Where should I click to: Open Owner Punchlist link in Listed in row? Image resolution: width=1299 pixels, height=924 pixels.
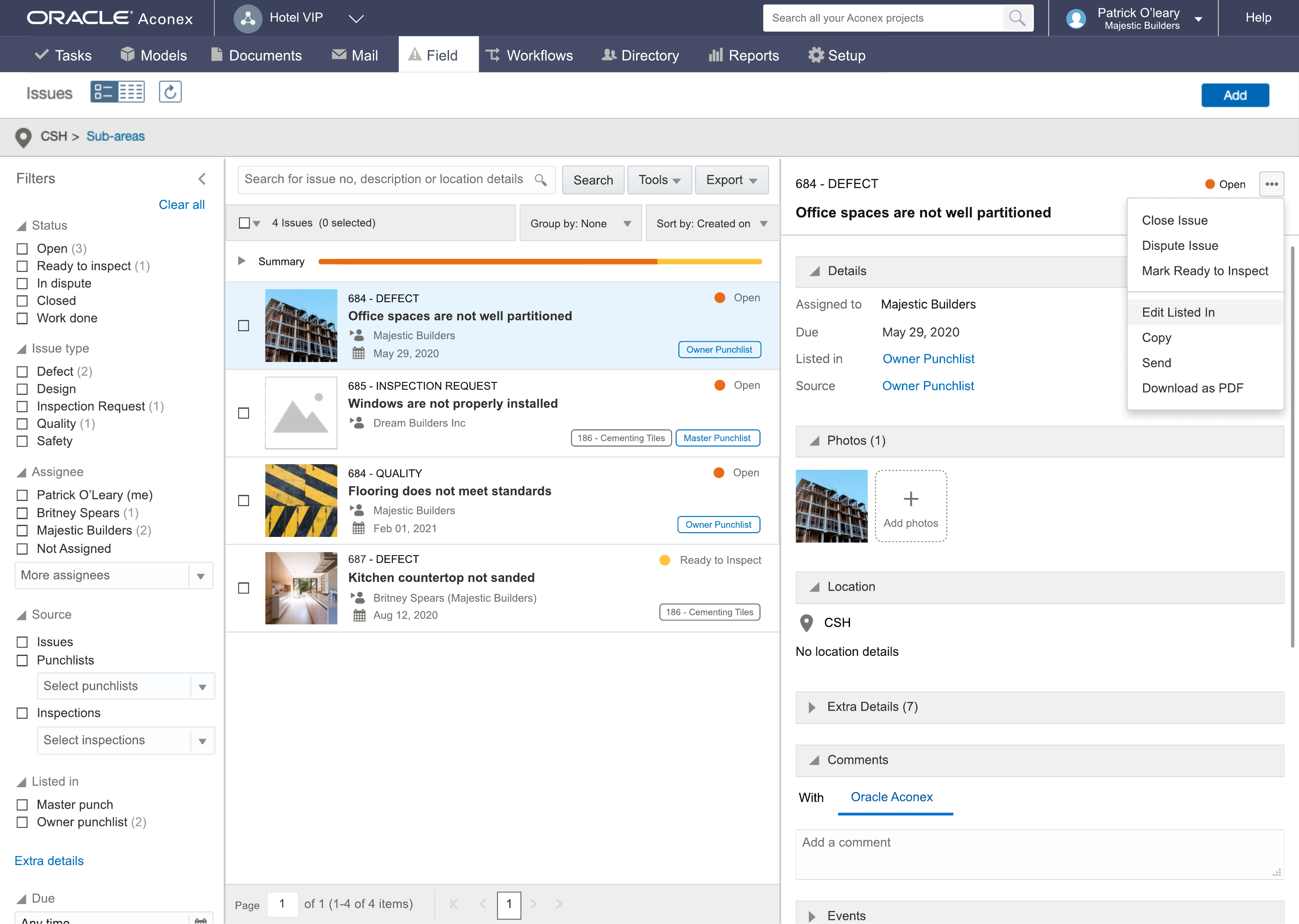pyautogui.click(x=928, y=359)
